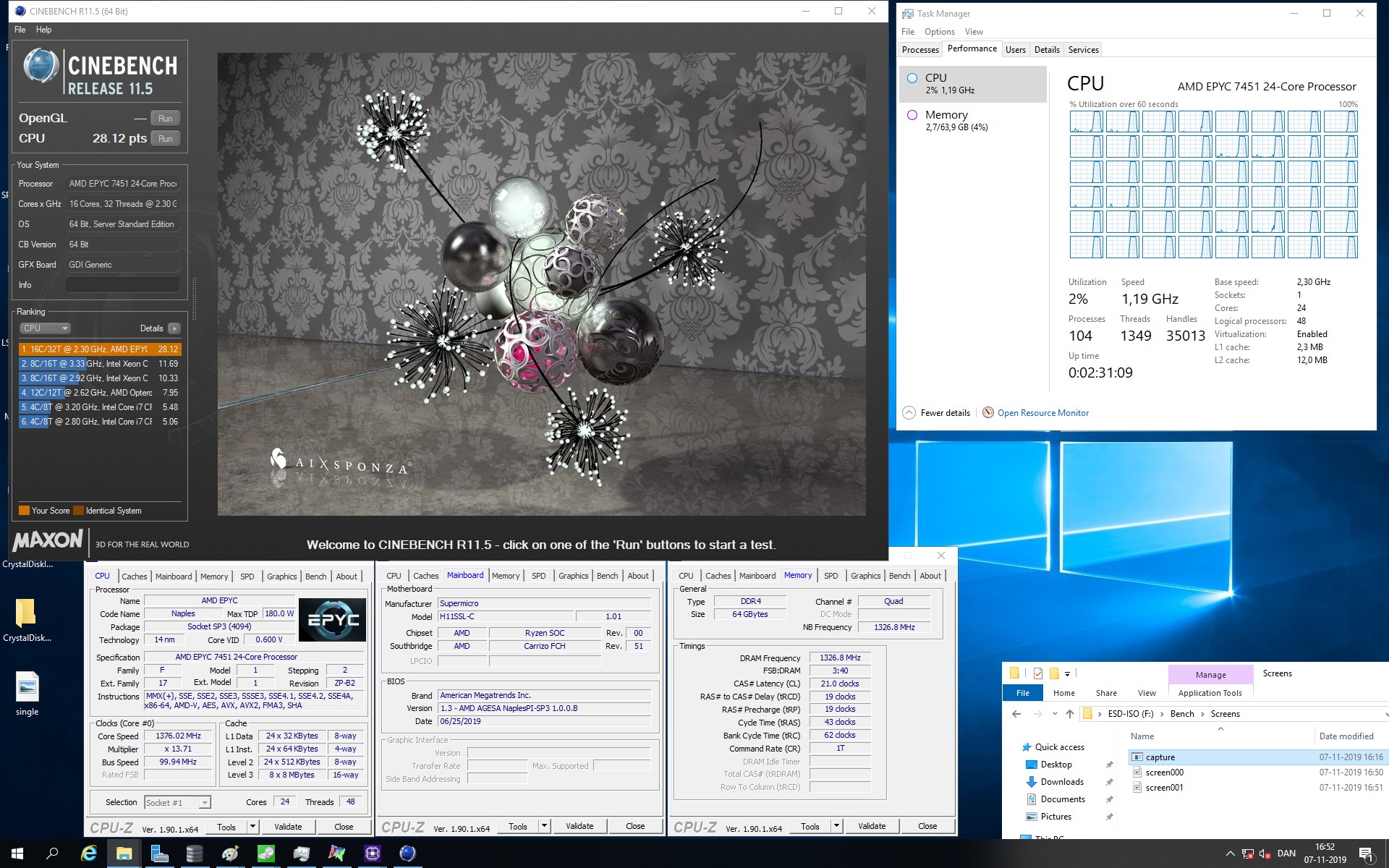Open the CPU ranking dropdown in Cinebench
The height and width of the screenshot is (868, 1389).
point(45,328)
